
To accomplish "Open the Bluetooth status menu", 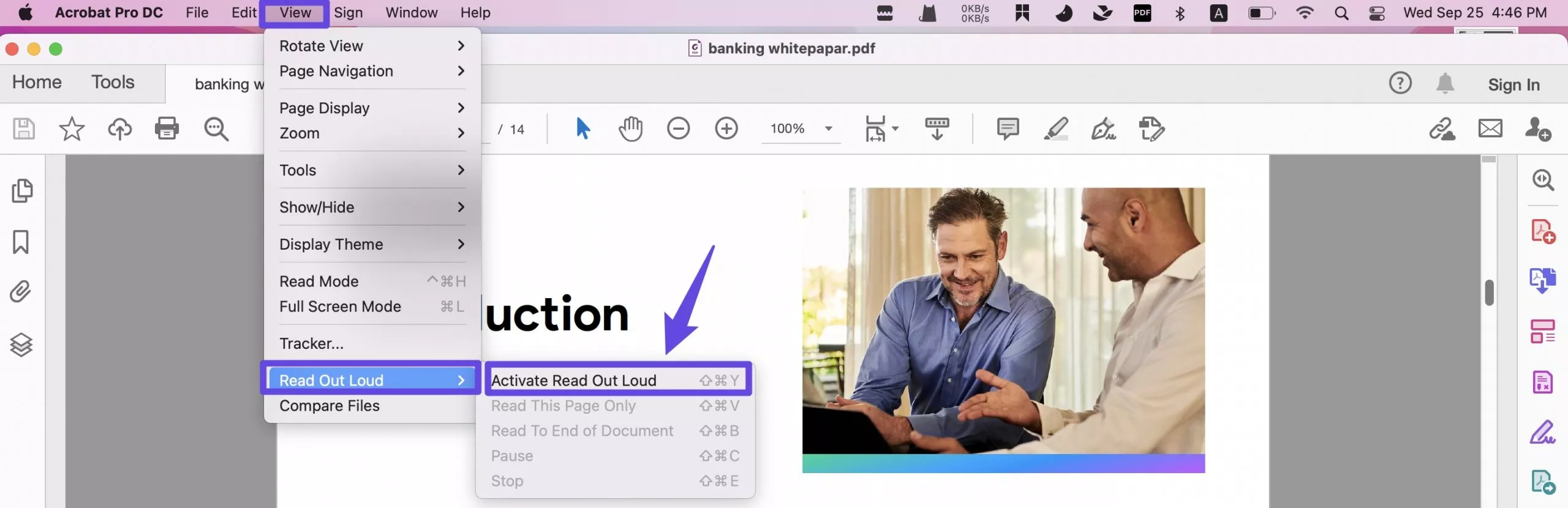I will pyautogui.click(x=1180, y=13).
